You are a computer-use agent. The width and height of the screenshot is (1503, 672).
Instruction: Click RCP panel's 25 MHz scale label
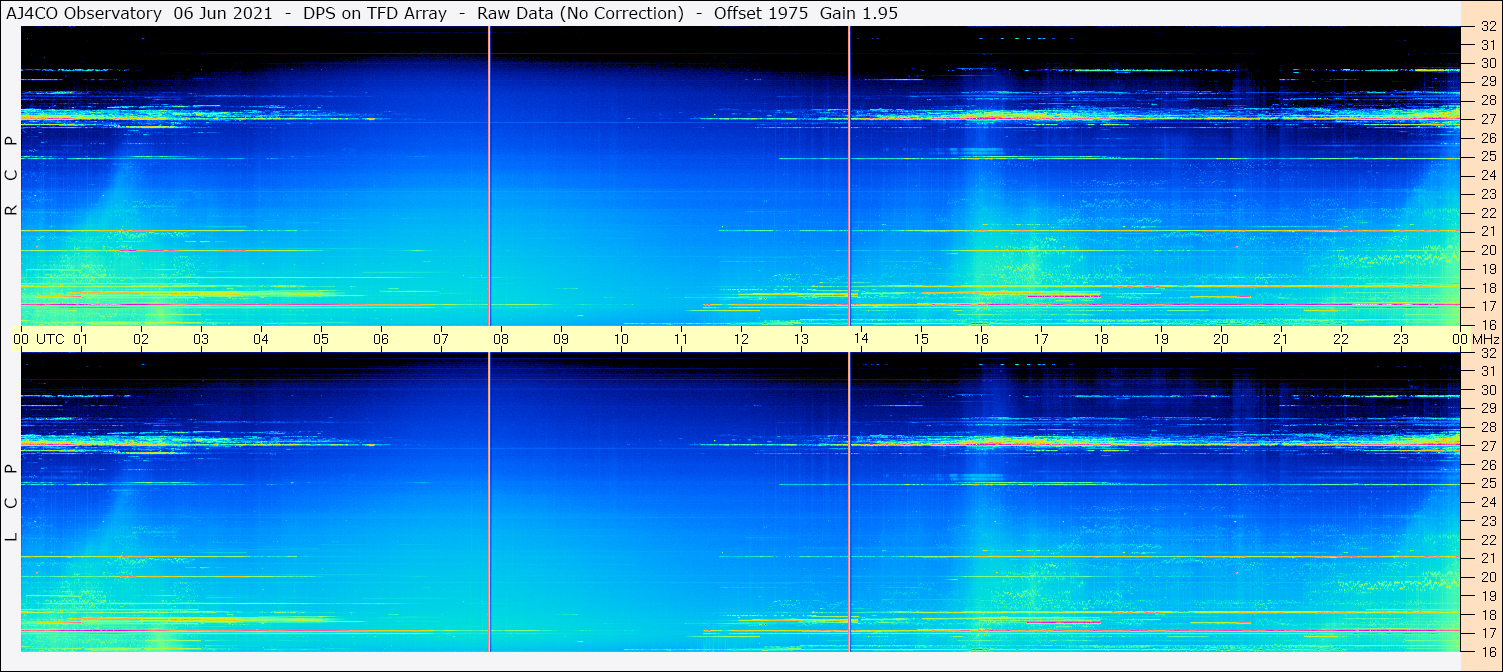point(1488,156)
